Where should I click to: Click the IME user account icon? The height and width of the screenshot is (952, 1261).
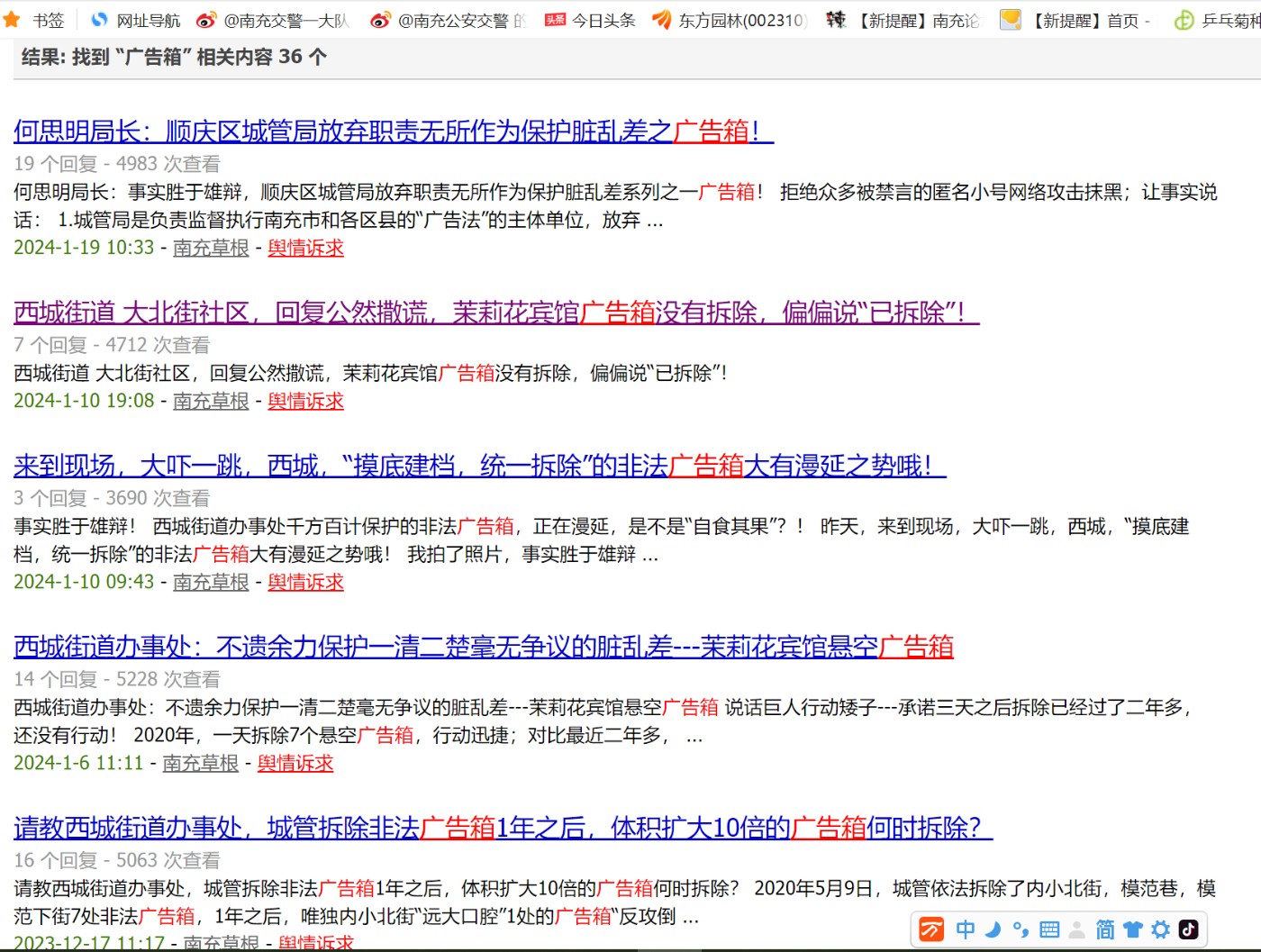(x=1077, y=929)
